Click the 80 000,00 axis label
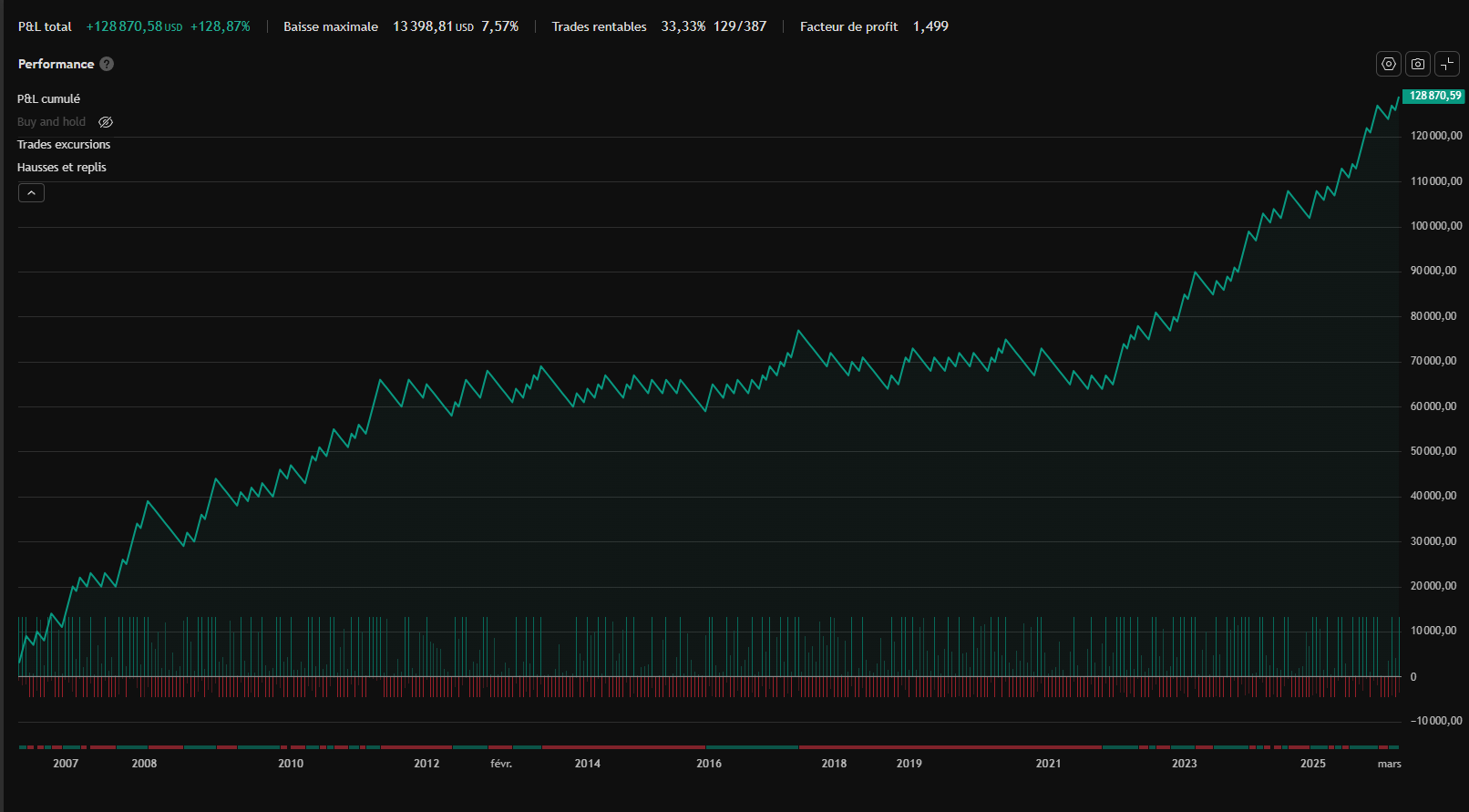This screenshot has height=812, width=1469. [x=1433, y=316]
